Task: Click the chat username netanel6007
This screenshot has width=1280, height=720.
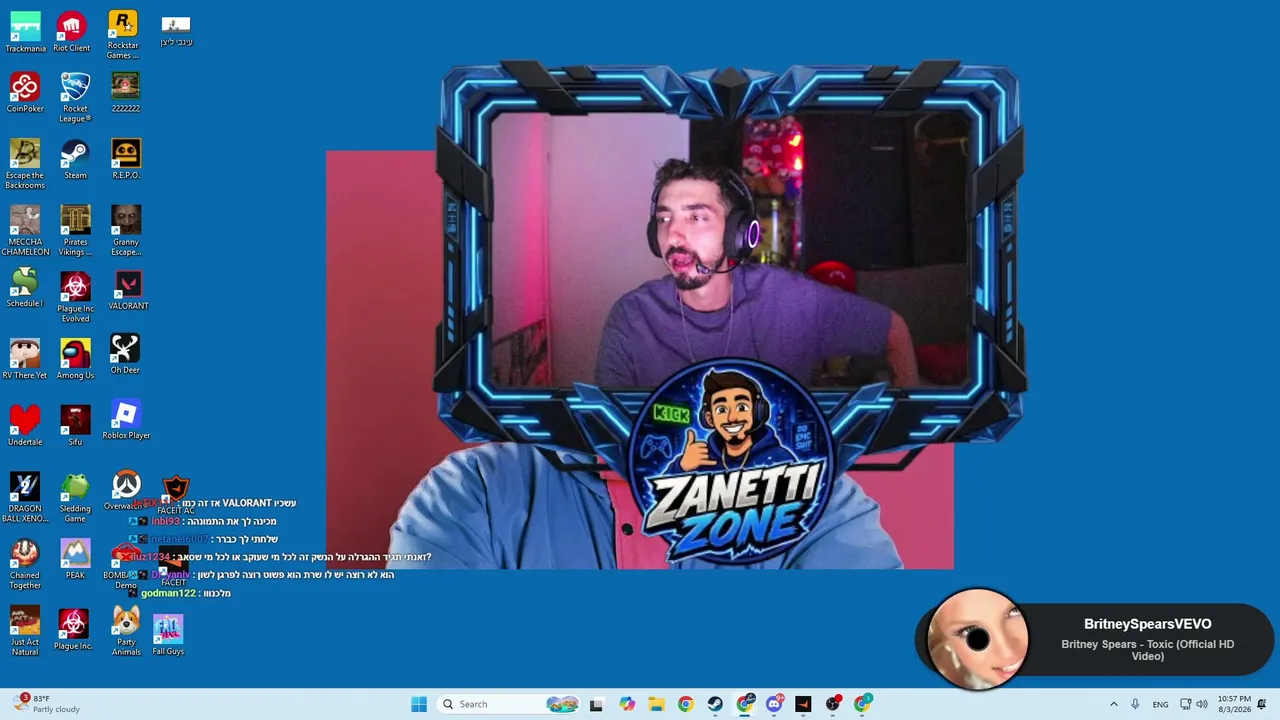Action: tap(179, 539)
